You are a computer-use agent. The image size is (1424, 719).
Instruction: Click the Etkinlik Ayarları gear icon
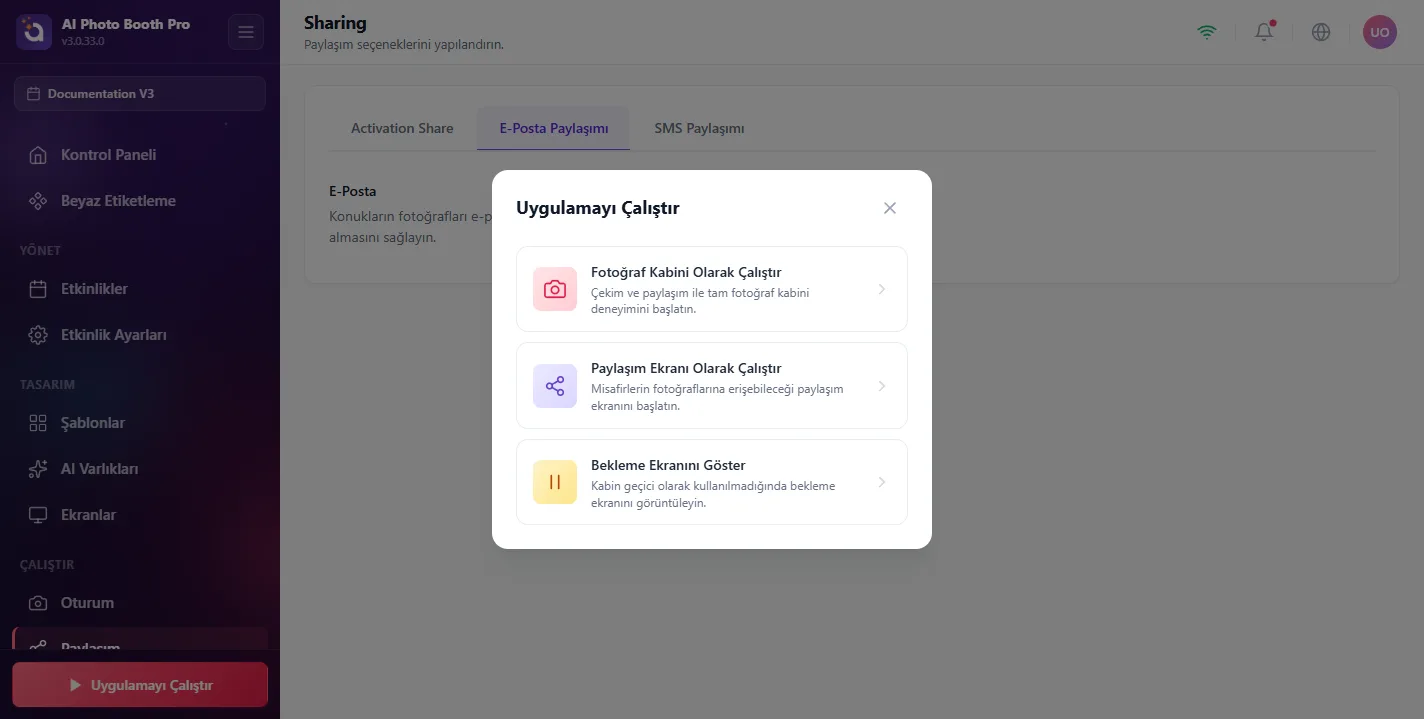38,335
